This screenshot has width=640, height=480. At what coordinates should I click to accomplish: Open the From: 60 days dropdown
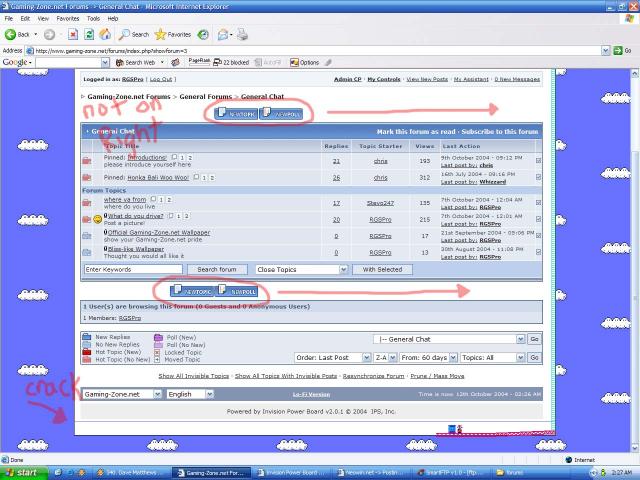428,358
